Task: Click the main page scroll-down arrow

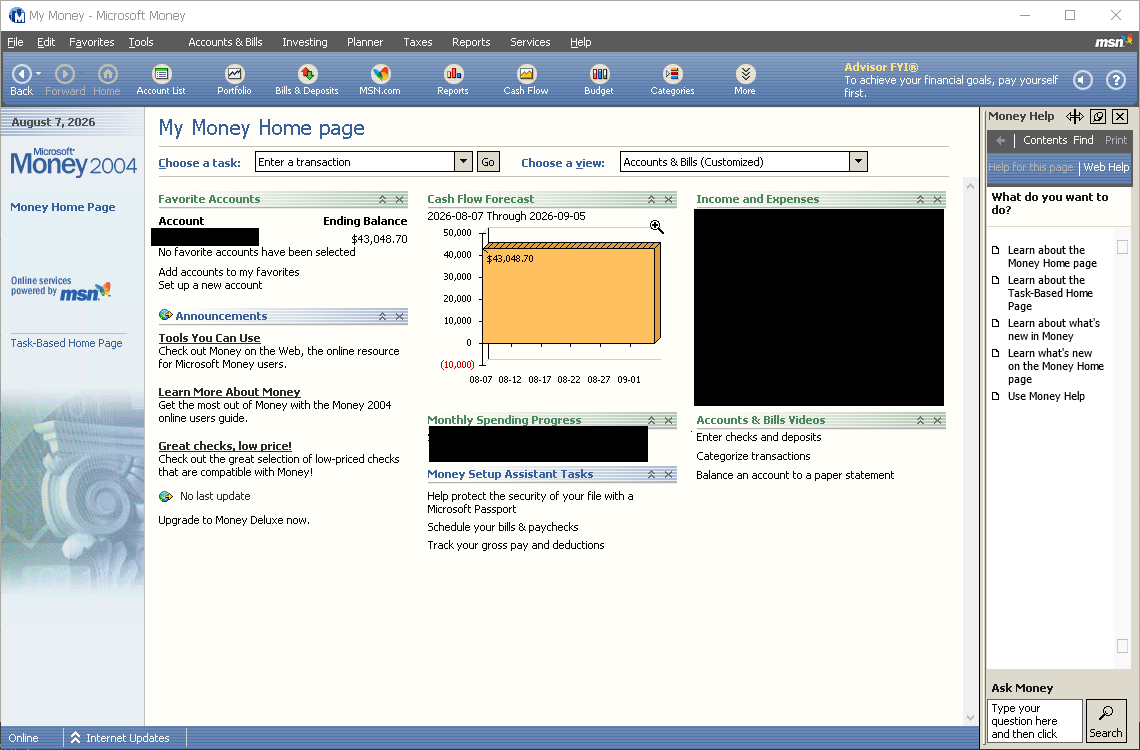Action: coord(971,718)
